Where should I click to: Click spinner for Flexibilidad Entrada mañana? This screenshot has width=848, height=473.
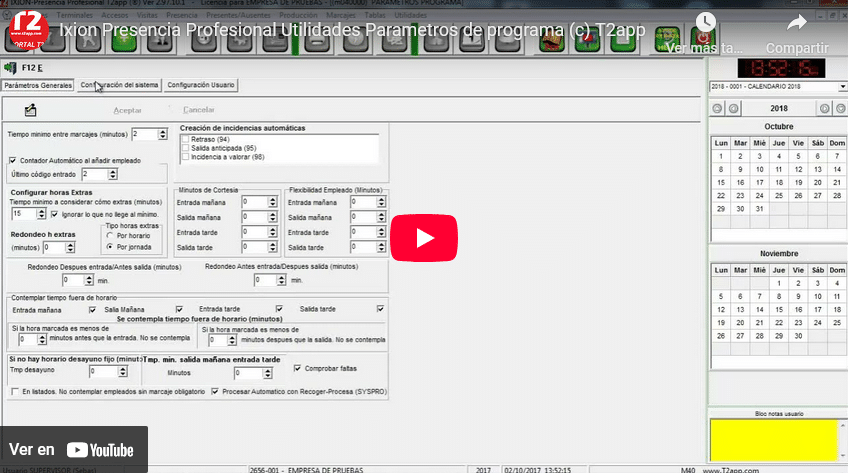[x=381, y=202]
